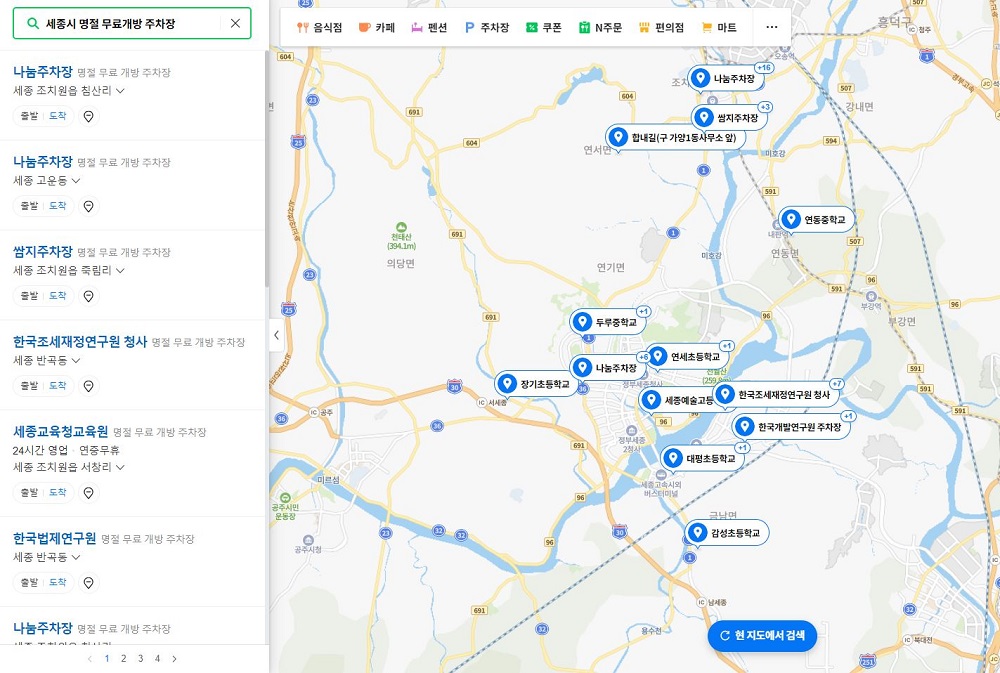Click the 현 지도에서 검색 button
Screen dimensions: 1000x673
pyautogui.click(x=762, y=636)
